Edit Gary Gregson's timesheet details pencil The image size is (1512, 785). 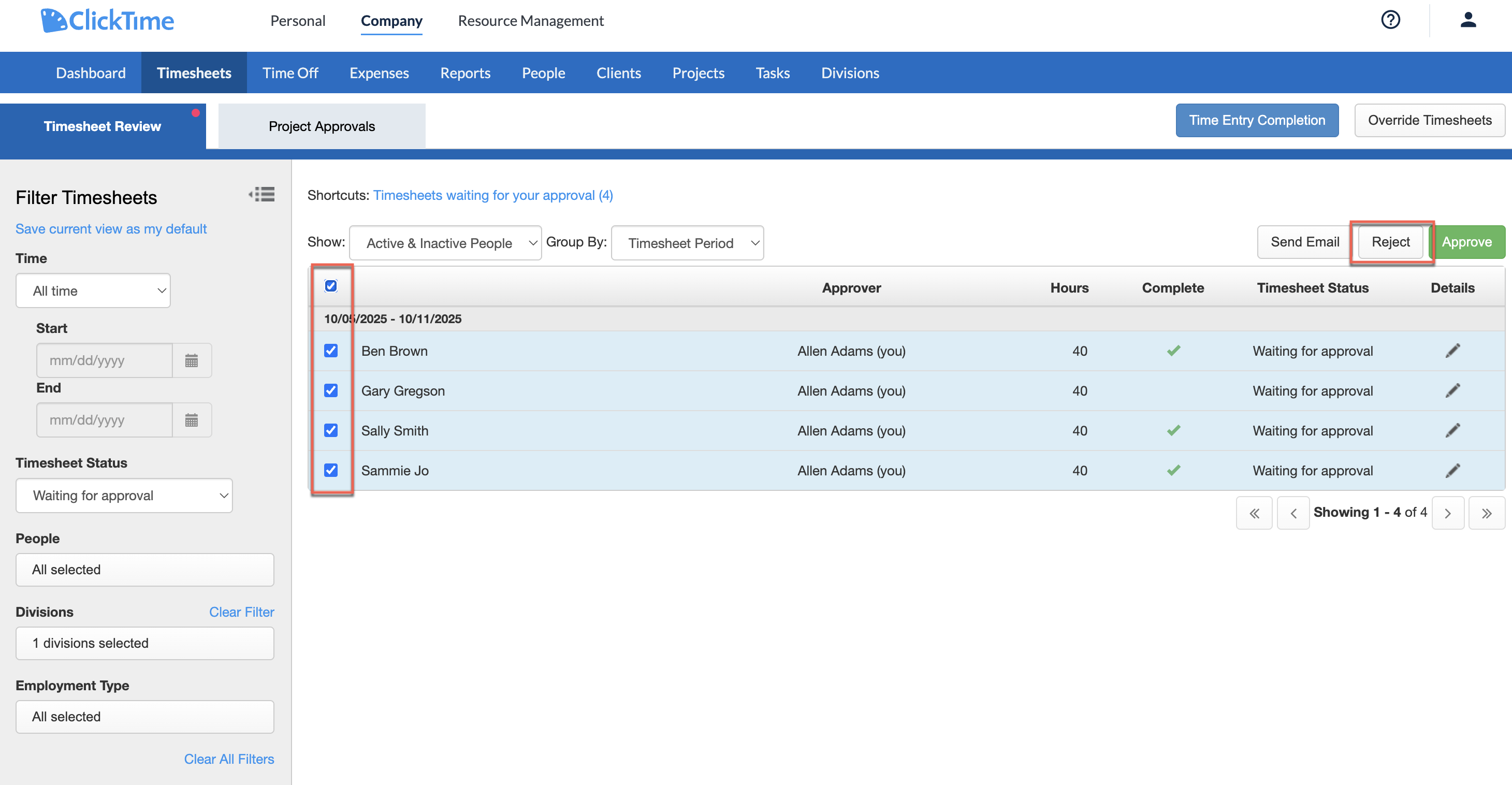1453,391
